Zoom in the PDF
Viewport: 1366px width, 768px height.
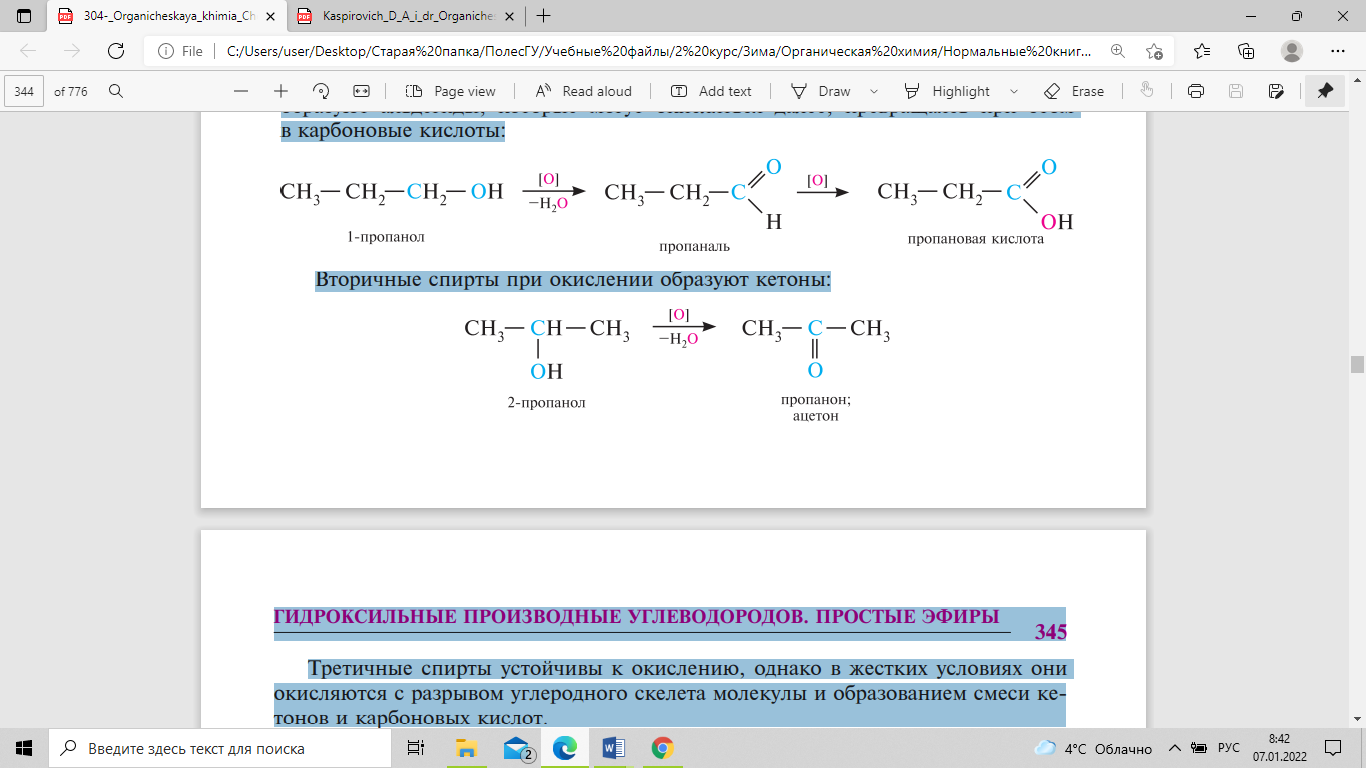(x=281, y=91)
